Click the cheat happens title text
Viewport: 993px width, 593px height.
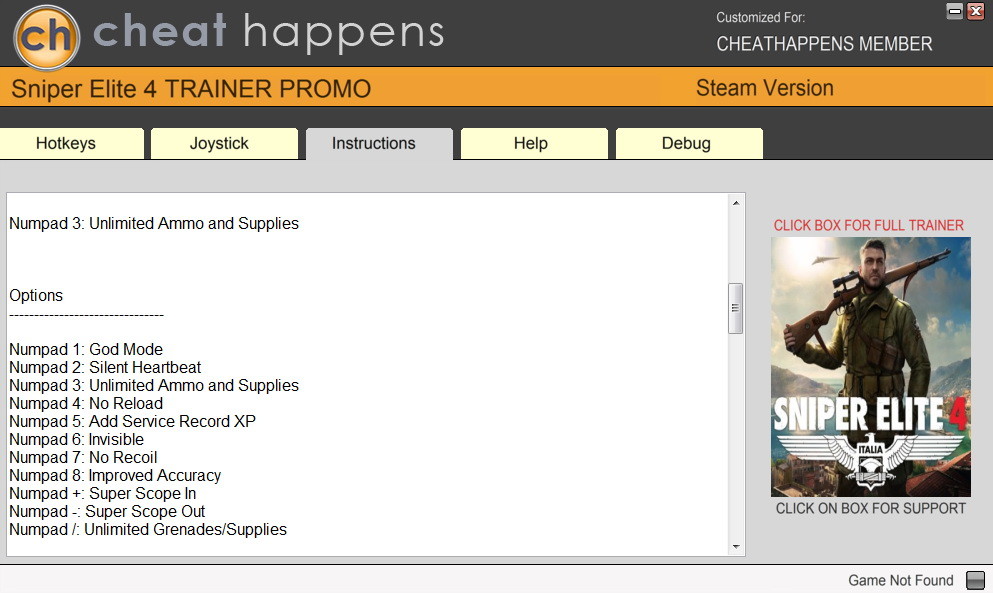coord(269,32)
